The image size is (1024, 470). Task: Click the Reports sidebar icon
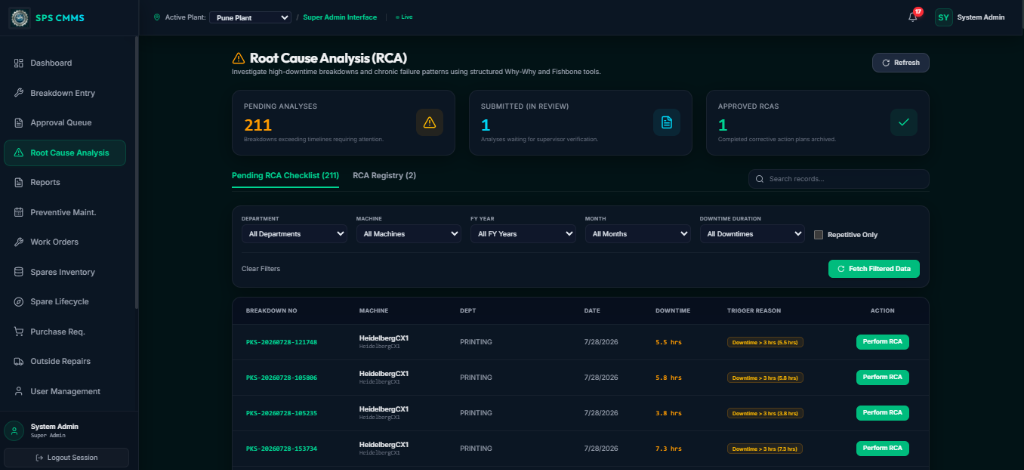point(18,182)
